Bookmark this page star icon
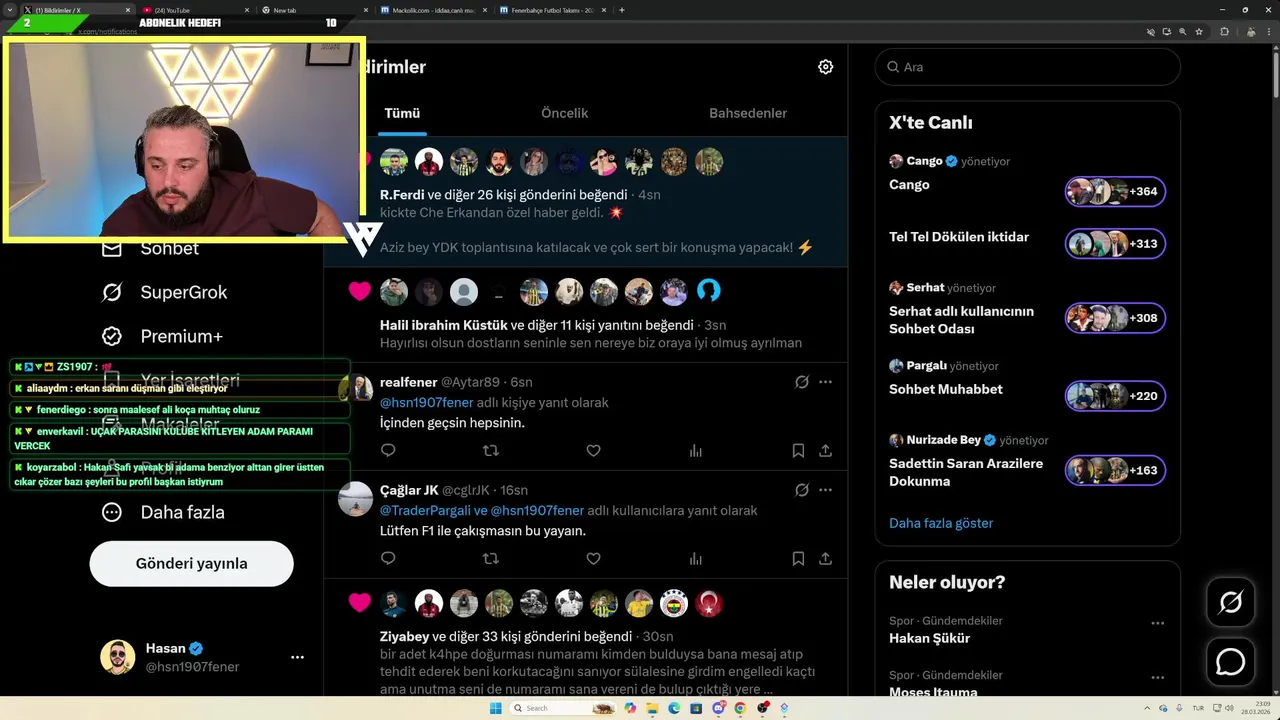This screenshot has height=720, width=1280. click(1199, 32)
